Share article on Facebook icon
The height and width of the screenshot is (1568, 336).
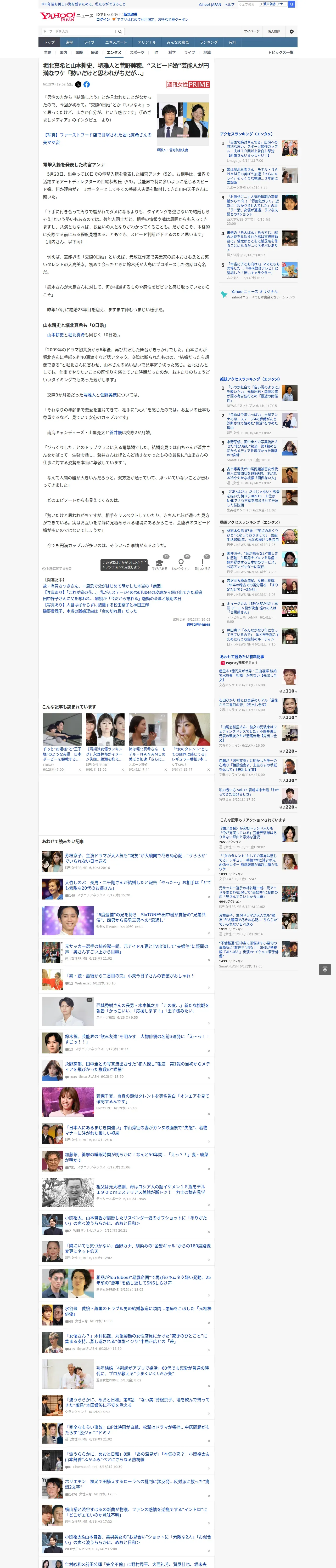[87, 85]
